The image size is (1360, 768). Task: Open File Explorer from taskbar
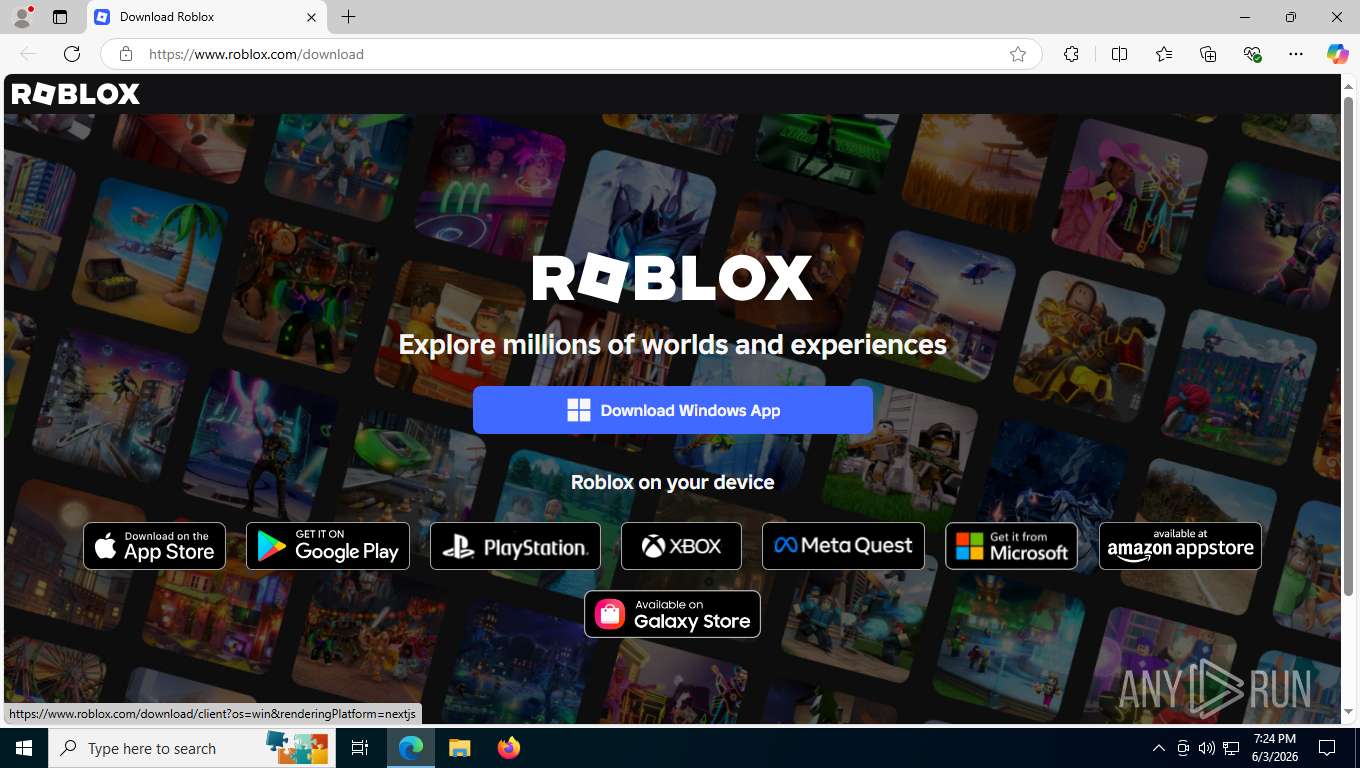click(459, 748)
